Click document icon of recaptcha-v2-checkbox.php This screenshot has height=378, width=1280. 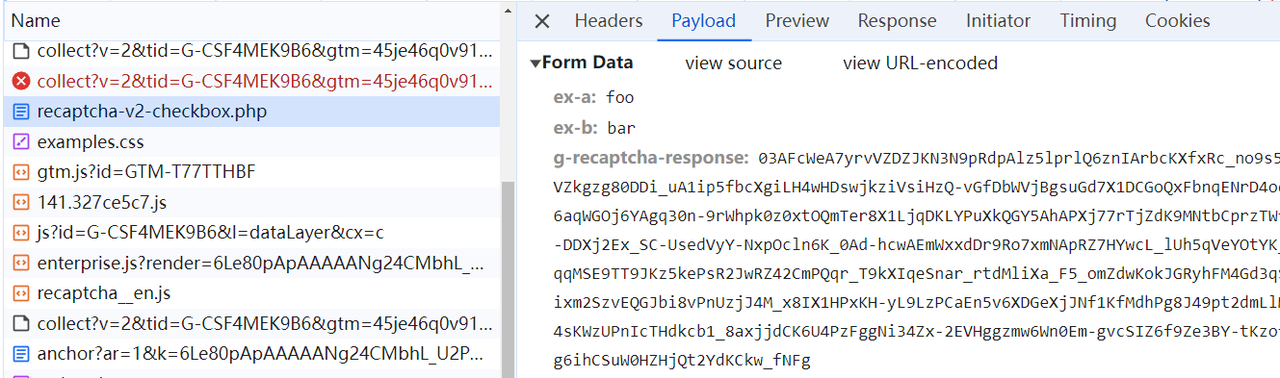pos(21,111)
